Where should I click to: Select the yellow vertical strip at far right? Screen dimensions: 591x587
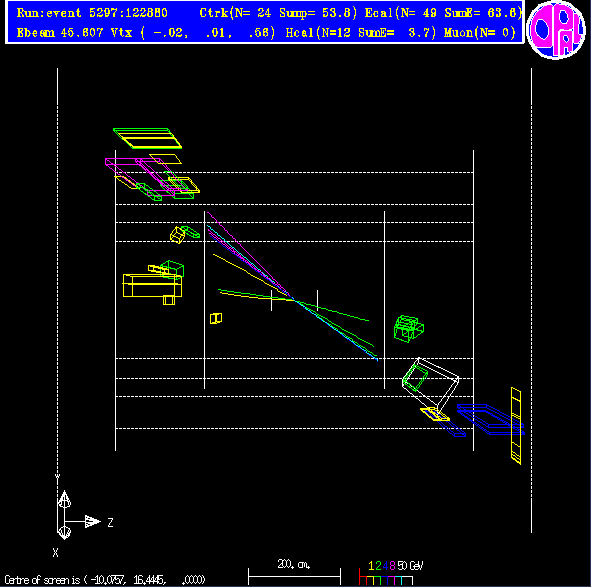[x=516, y=426]
